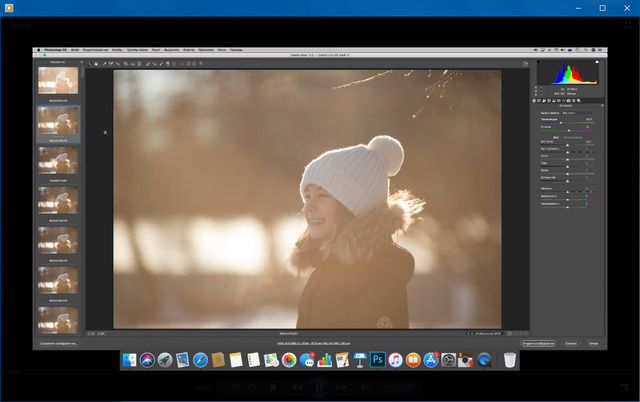Open the adjustments panel options menu

(x=602, y=105)
